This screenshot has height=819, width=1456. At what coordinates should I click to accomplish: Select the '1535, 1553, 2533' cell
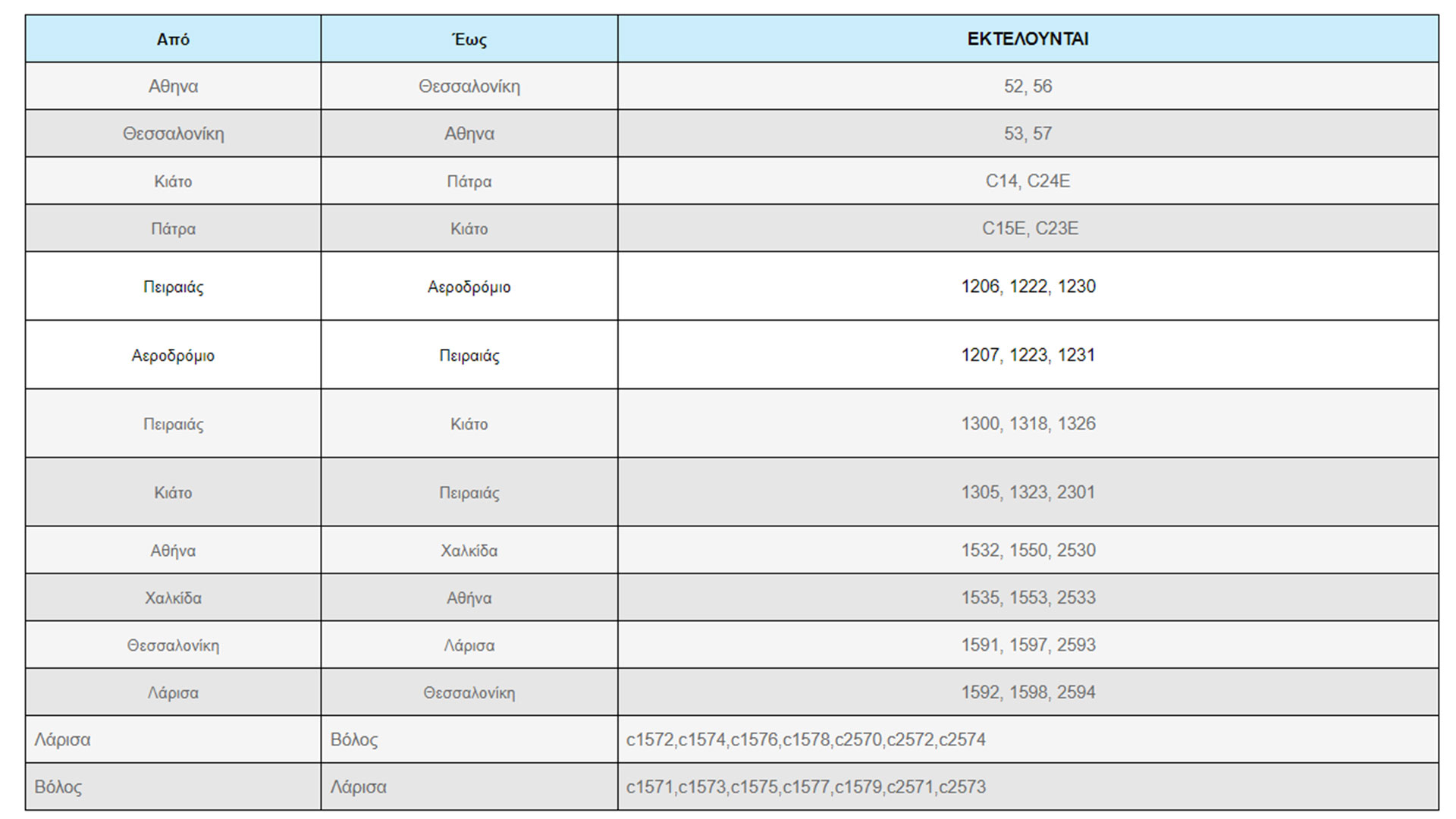click(1028, 598)
